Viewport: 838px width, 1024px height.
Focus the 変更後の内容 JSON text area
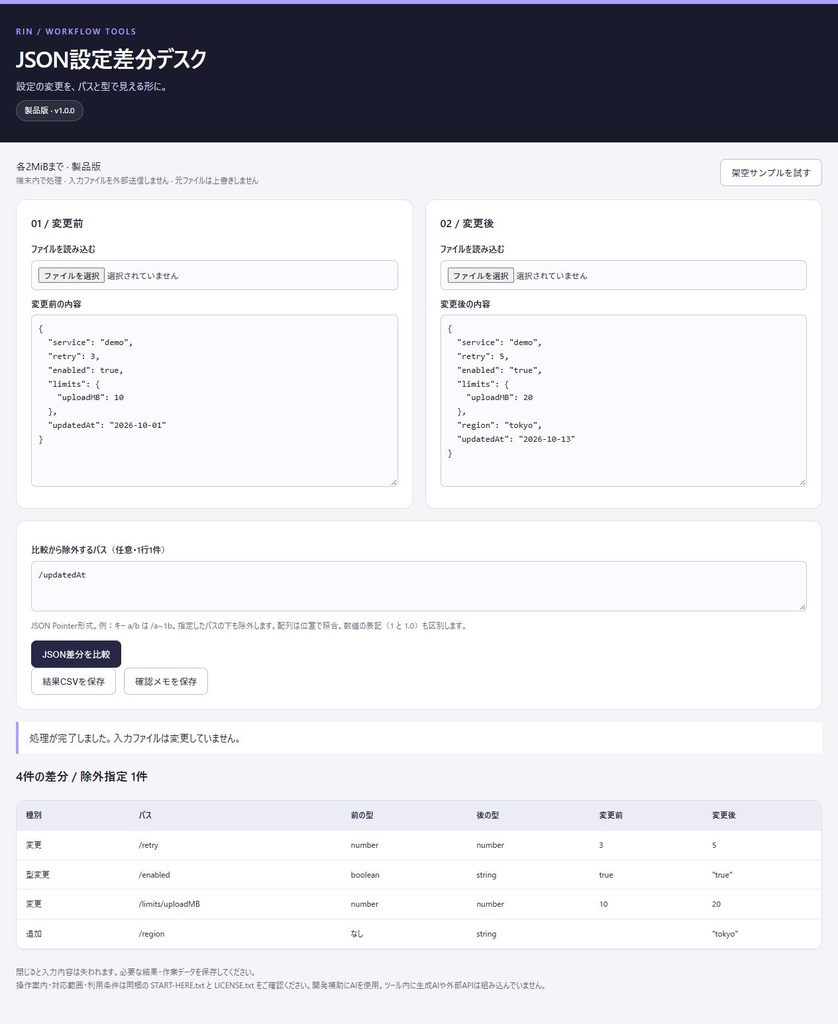pos(623,400)
